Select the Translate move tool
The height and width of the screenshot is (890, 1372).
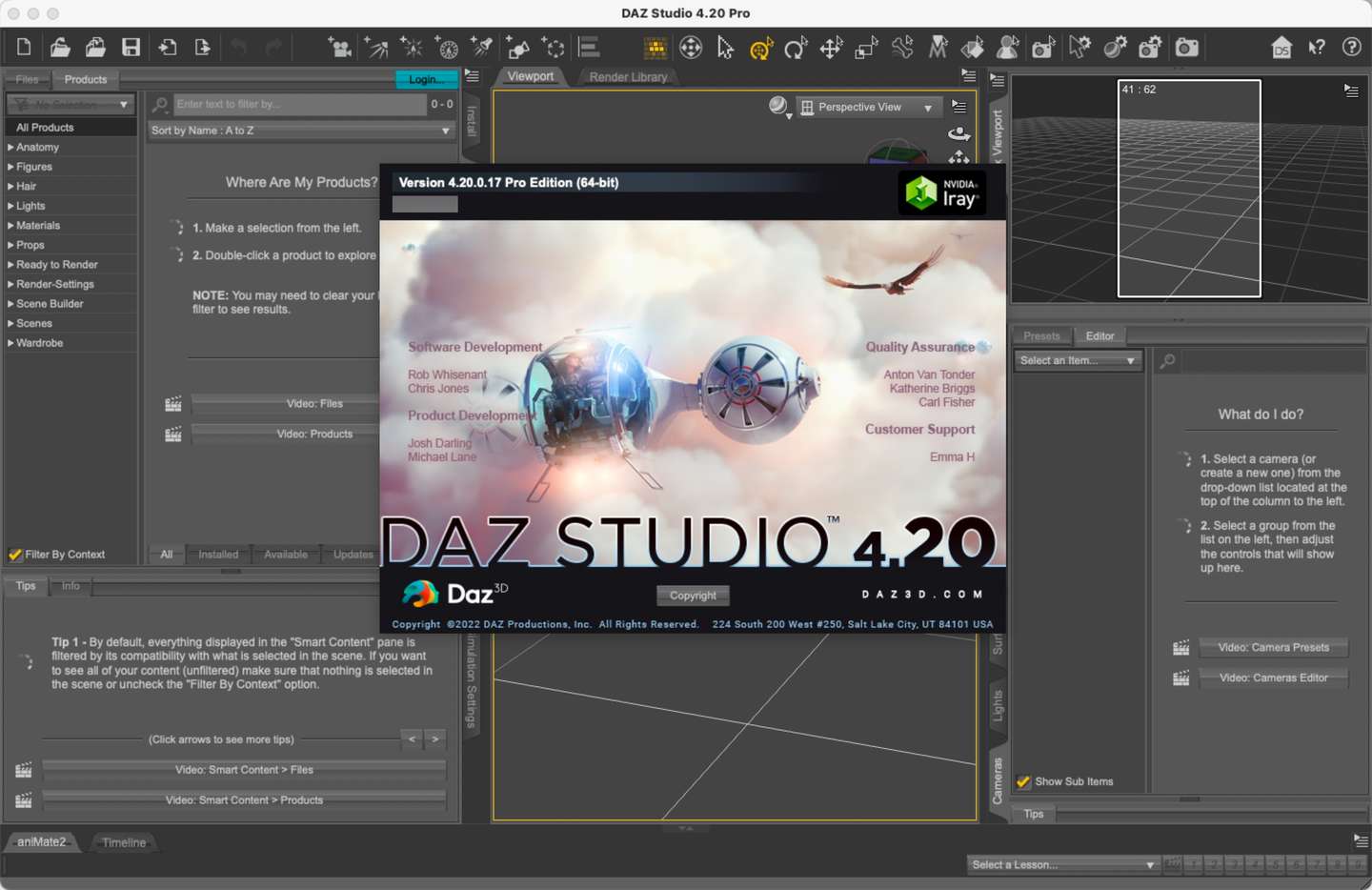[831, 48]
